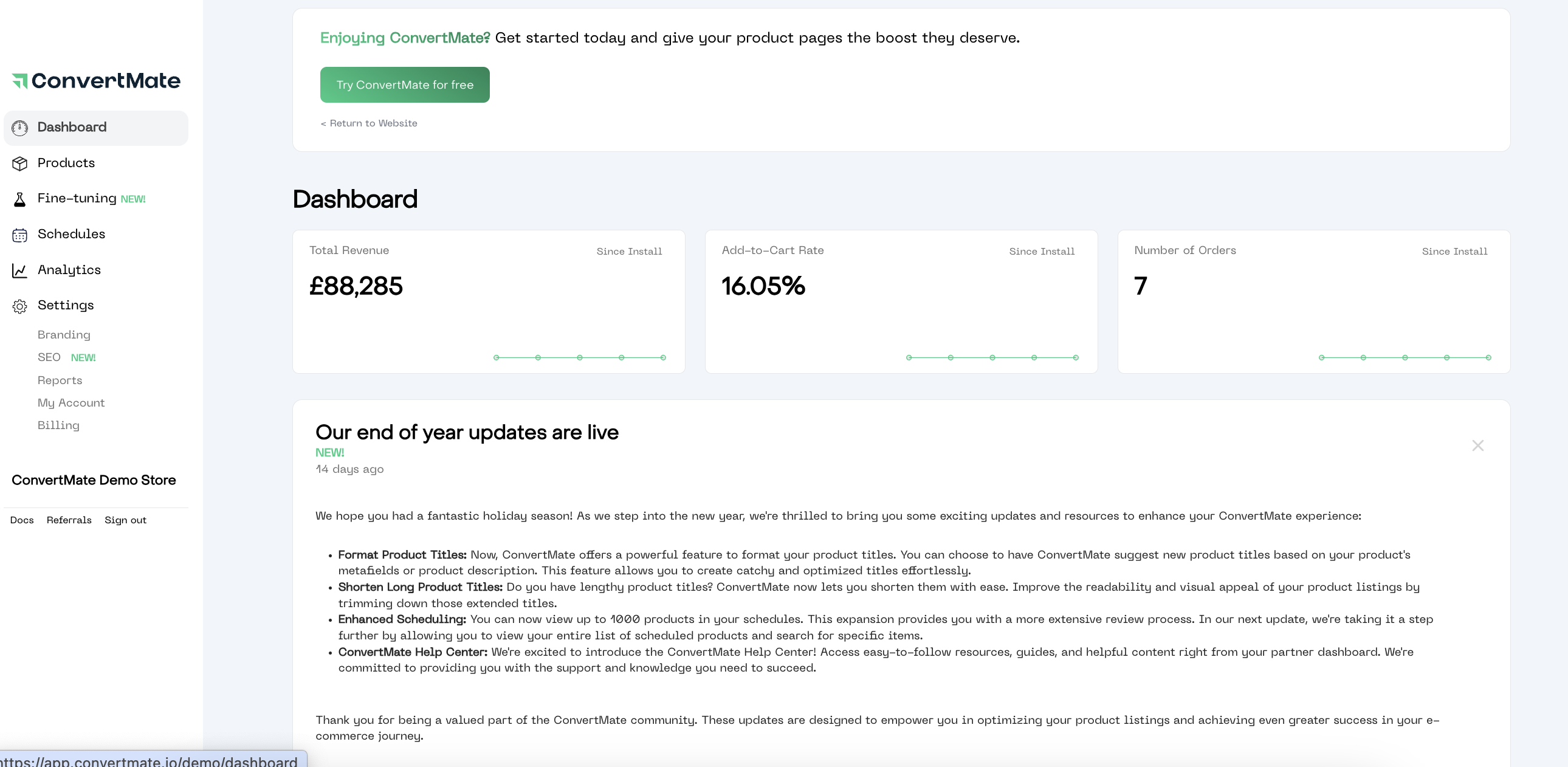Sign out of ConvertMate Demo Store

[x=125, y=520]
